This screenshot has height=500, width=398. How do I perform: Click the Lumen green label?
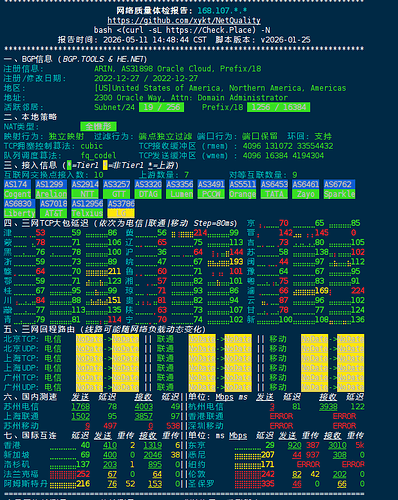click(x=180, y=194)
